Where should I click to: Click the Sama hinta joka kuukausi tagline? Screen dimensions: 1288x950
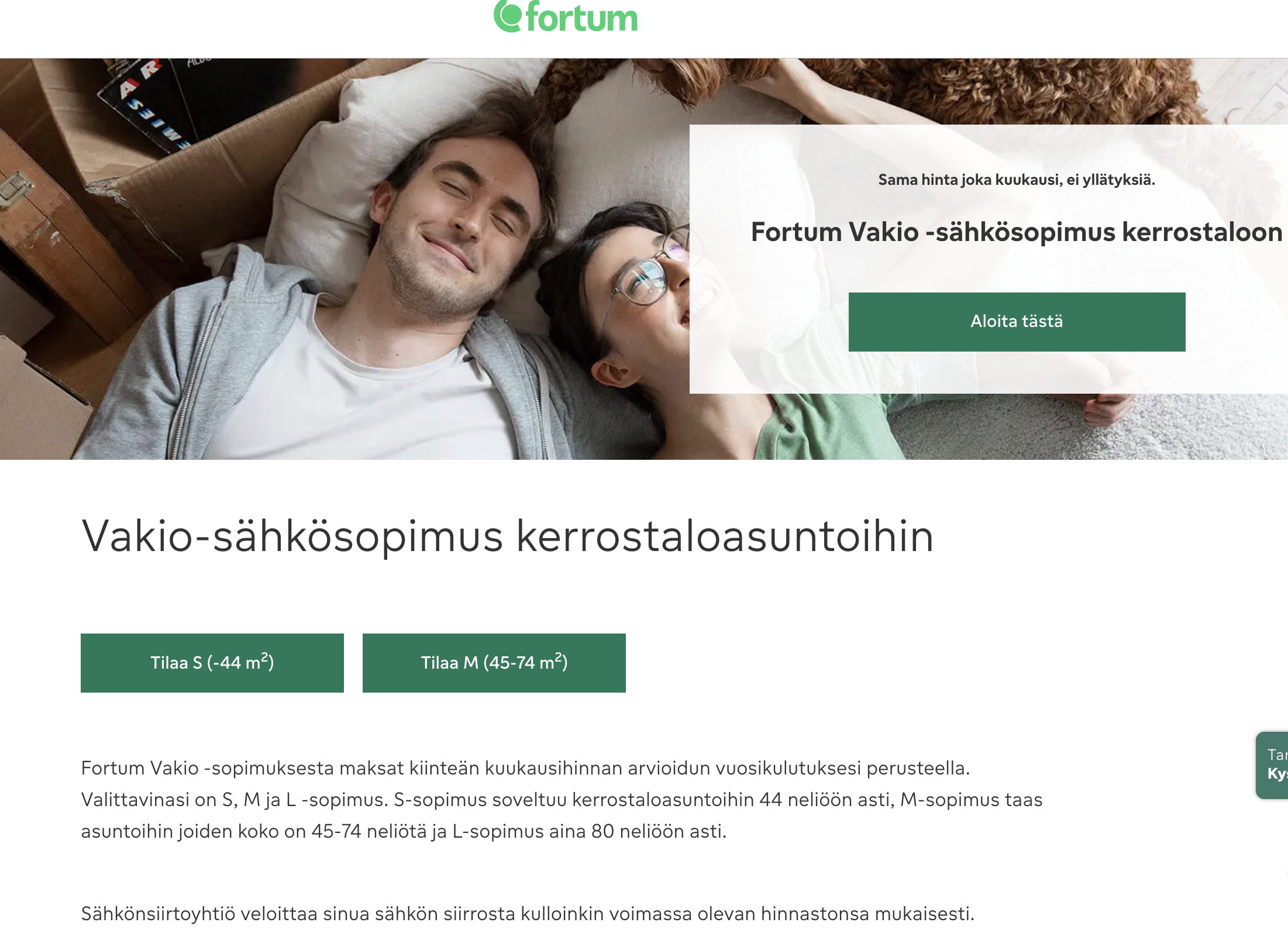point(1017,180)
